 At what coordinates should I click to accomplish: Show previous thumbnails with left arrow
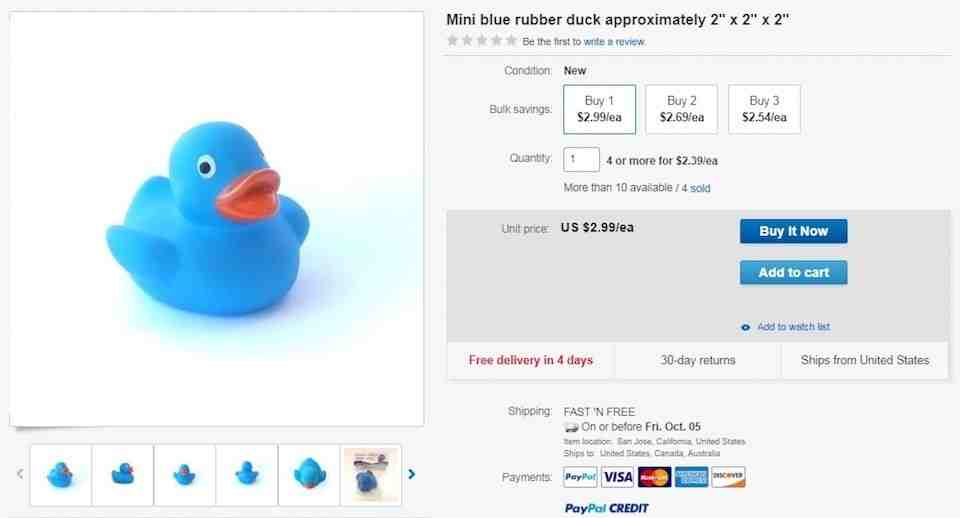click(20, 474)
